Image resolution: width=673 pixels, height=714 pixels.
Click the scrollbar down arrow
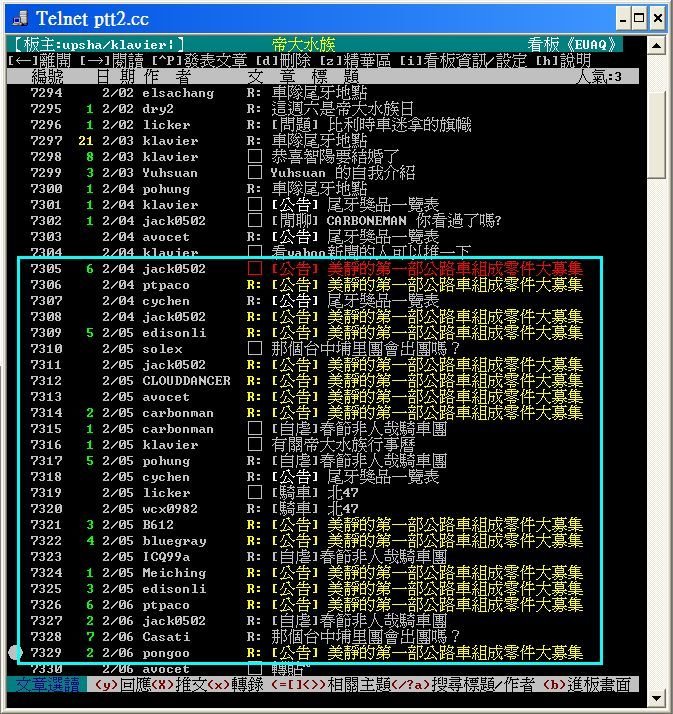[656, 698]
